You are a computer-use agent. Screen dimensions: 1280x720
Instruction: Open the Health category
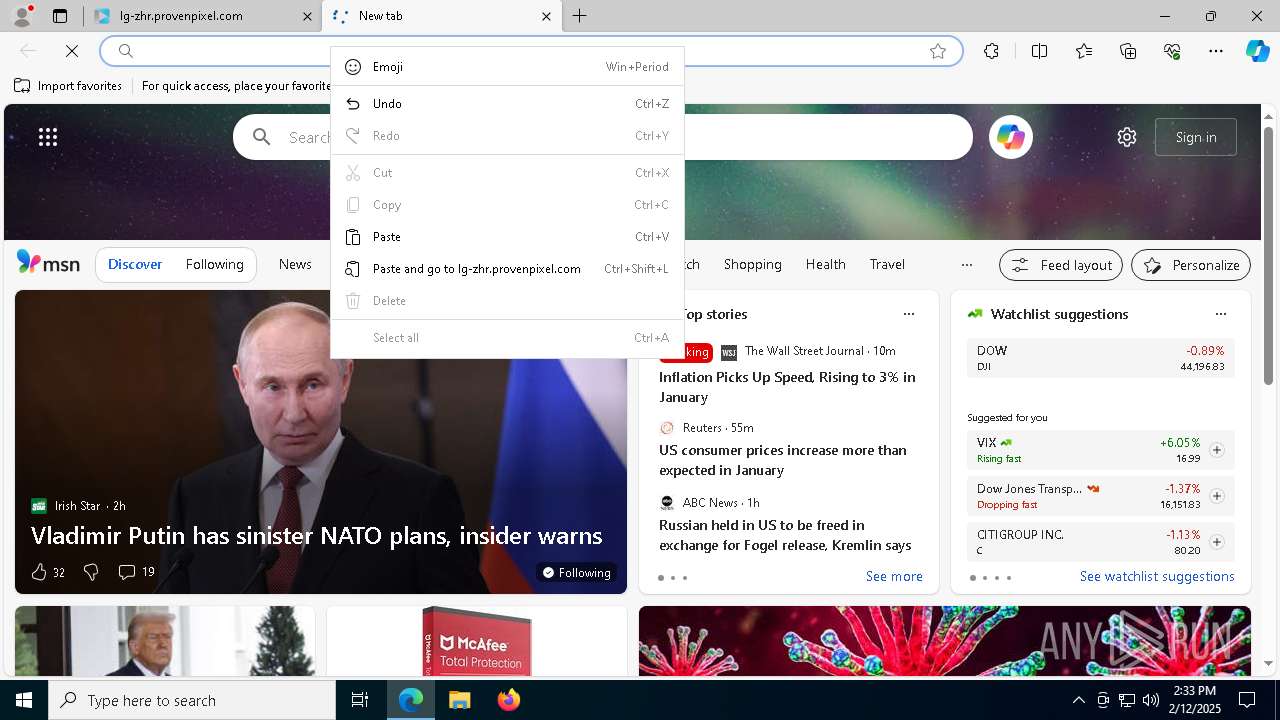pyautogui.click(x=825, y=264)
